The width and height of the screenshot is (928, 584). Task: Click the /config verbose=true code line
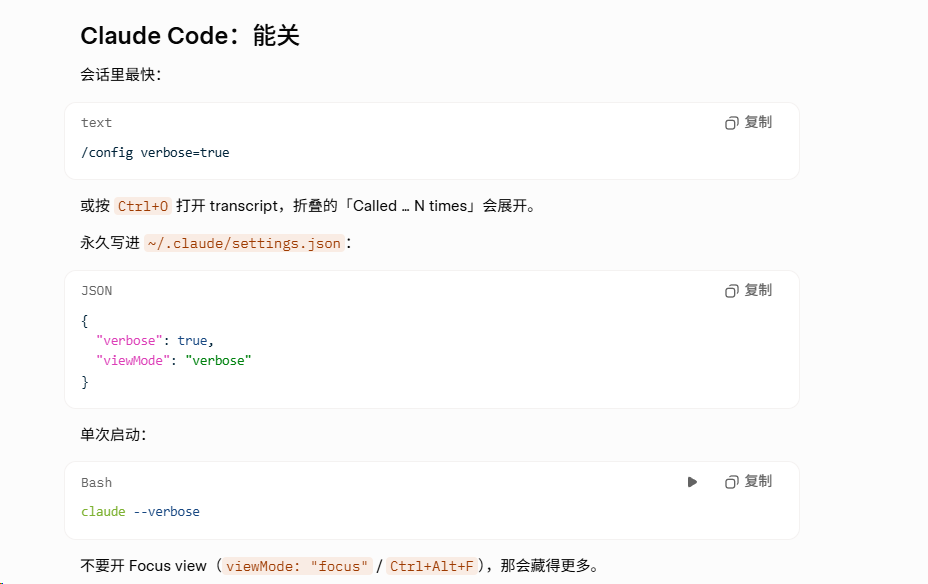tap(155, 153)
